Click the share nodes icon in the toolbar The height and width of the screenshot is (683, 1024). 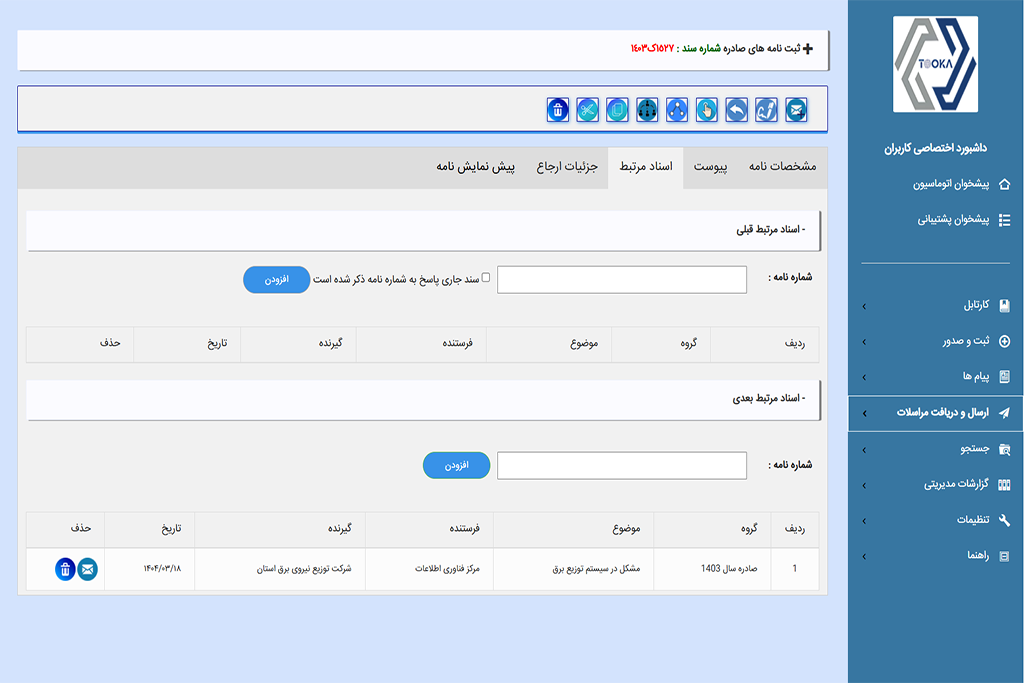point(677,110)
